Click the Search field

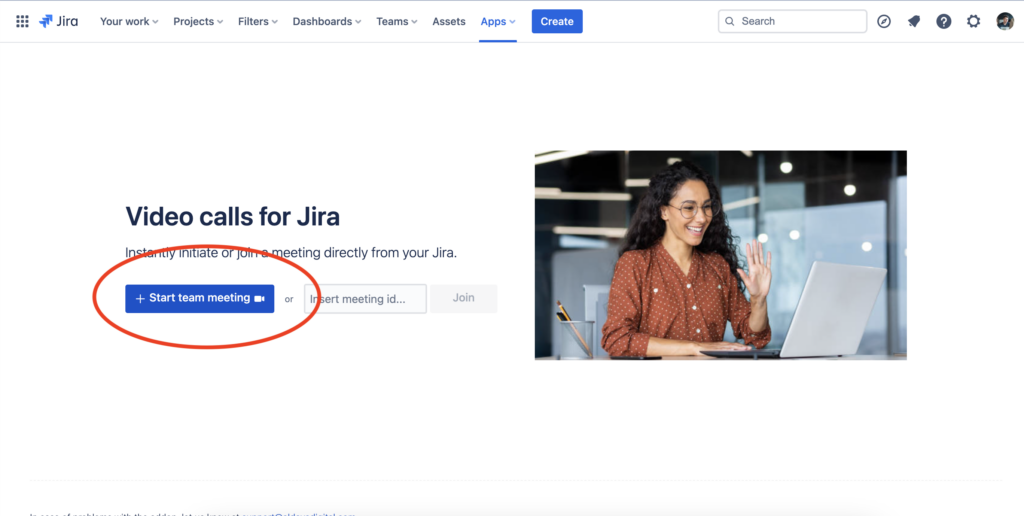pyautogui.click(x=792, y=22)
